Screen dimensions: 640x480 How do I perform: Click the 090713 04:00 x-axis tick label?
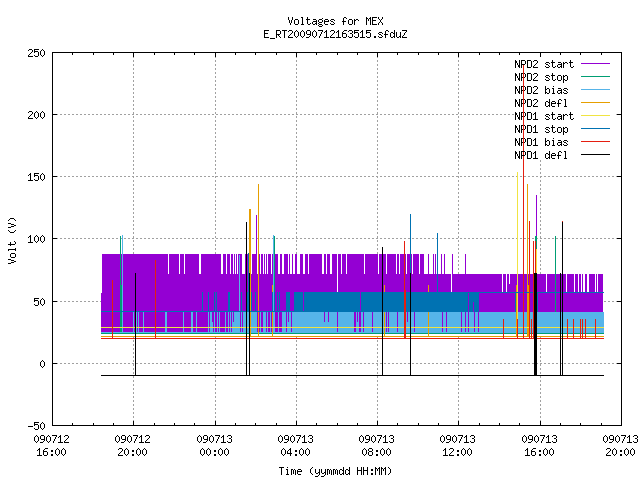pyautogui.click(x=296, y=445)
